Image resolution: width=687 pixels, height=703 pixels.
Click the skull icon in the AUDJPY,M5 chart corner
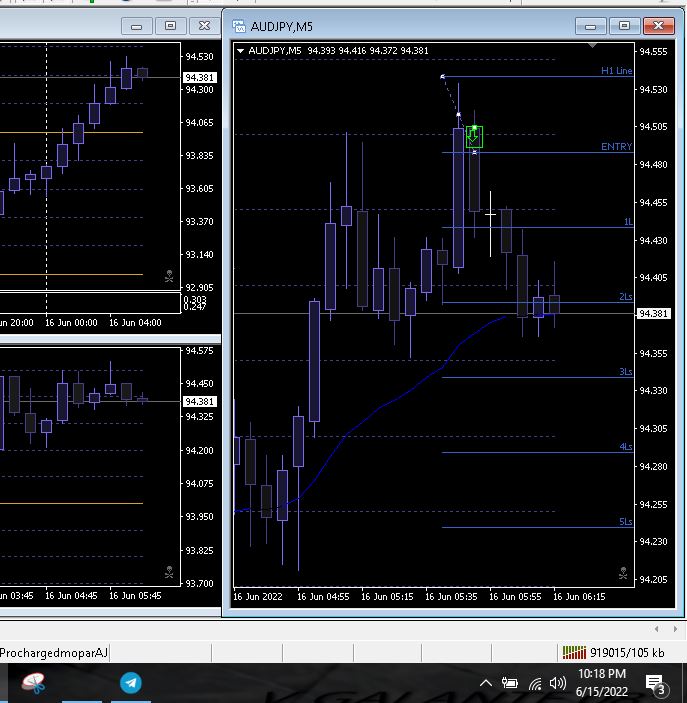point(623,573)
